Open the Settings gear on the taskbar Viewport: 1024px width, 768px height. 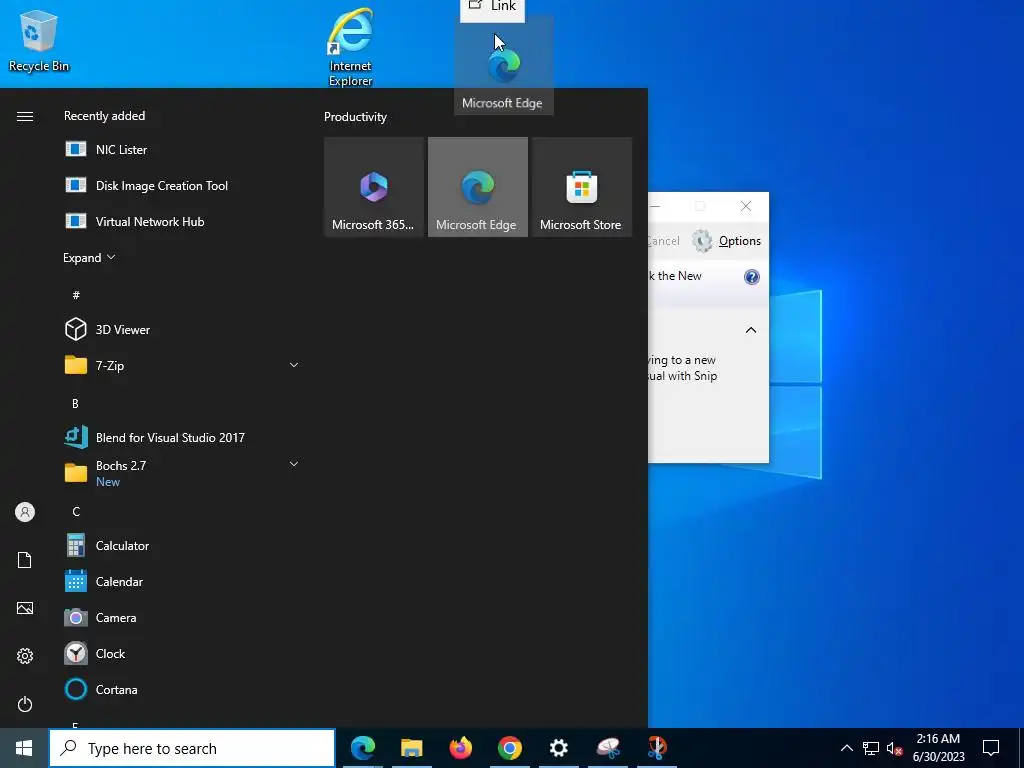[x=558, y=748]
